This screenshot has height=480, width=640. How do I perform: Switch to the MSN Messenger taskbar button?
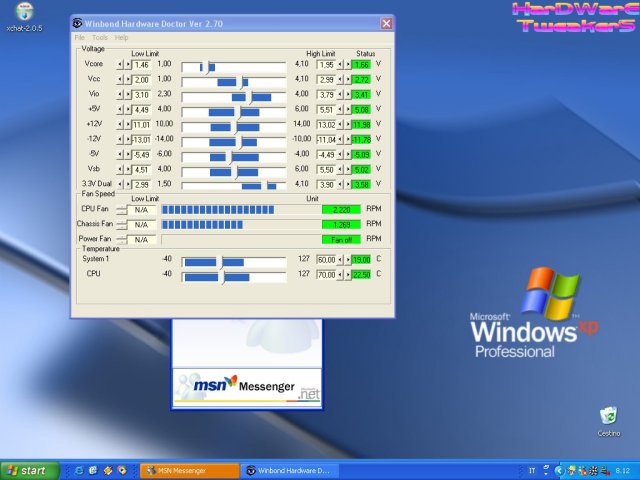tap(190, 471)
